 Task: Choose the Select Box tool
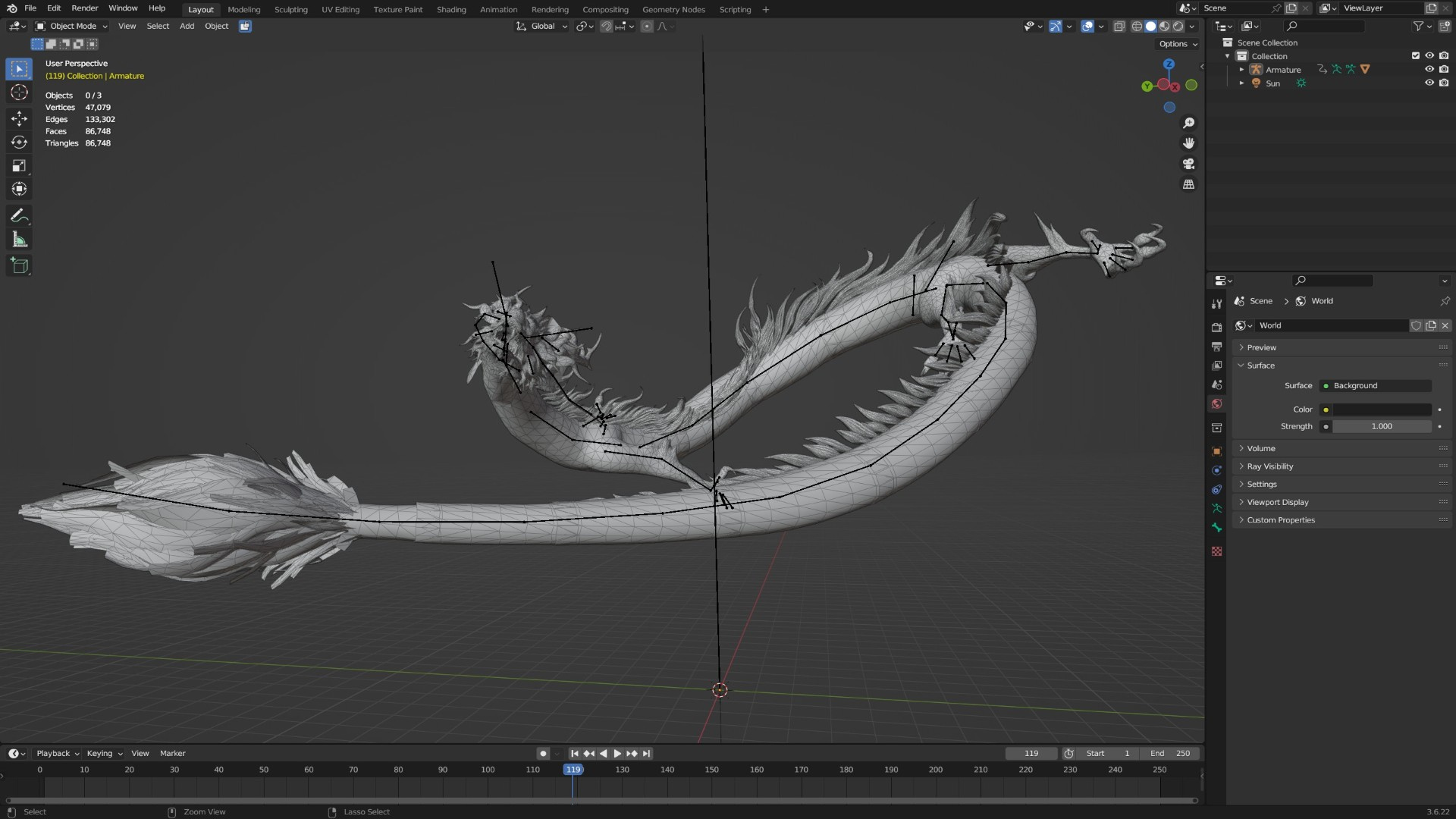(x=20, y=69)
